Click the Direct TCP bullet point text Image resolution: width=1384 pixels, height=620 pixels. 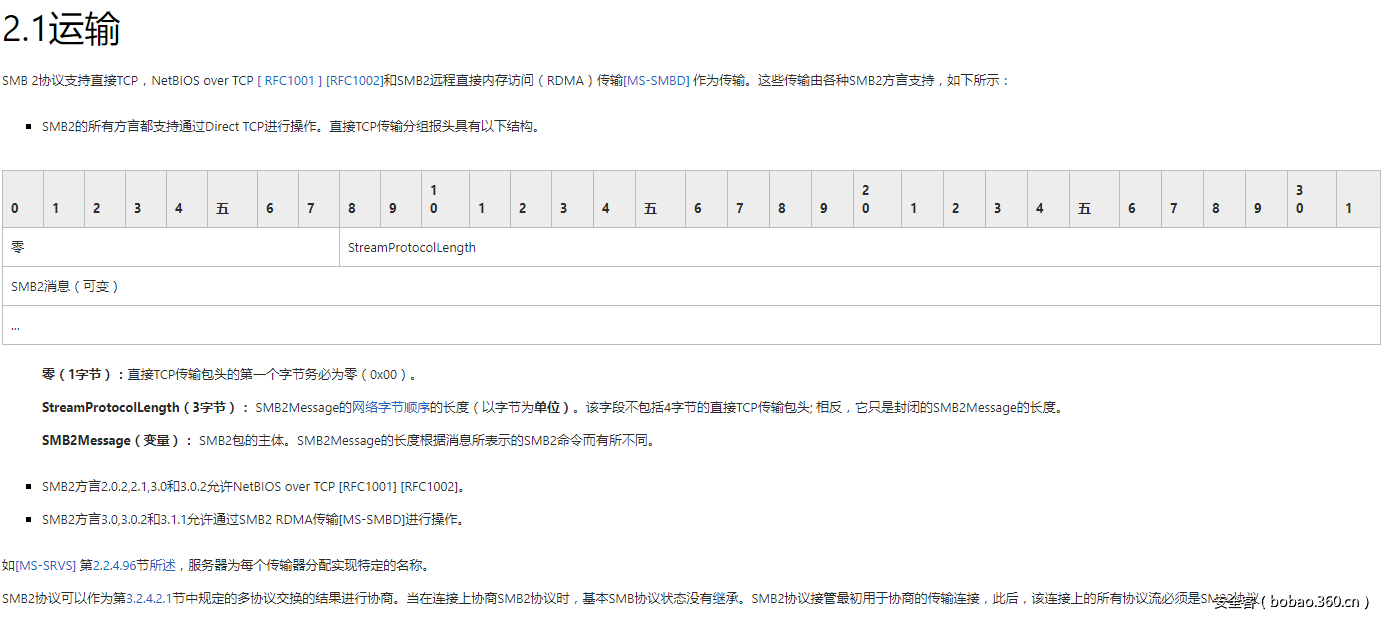[x=290, y=126]
